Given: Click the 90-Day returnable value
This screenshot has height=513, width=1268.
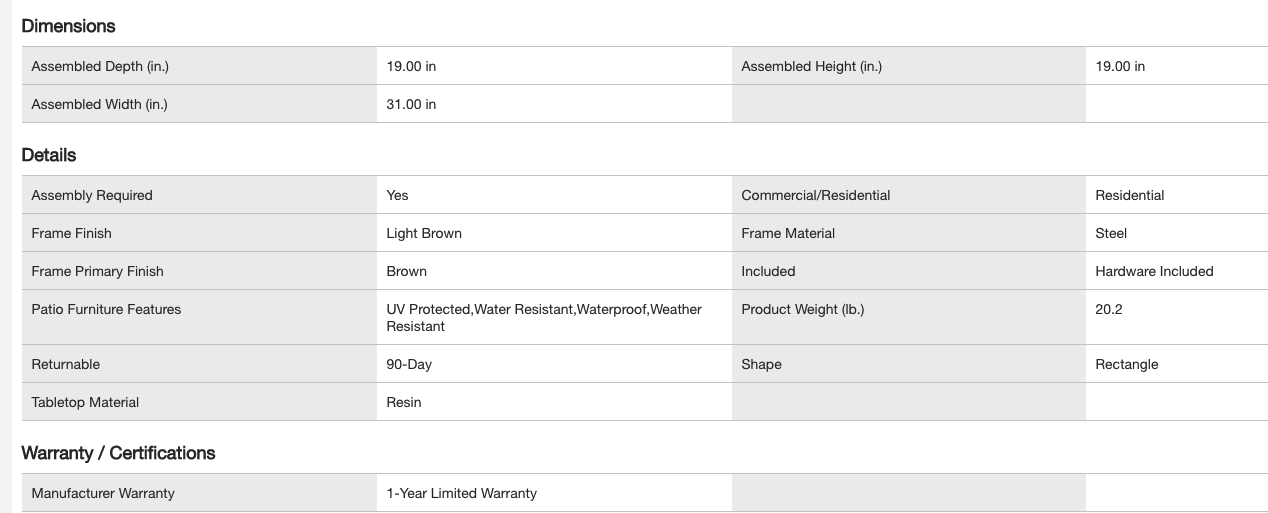Looking at the screenshot, I should click(x=409, y=365).
